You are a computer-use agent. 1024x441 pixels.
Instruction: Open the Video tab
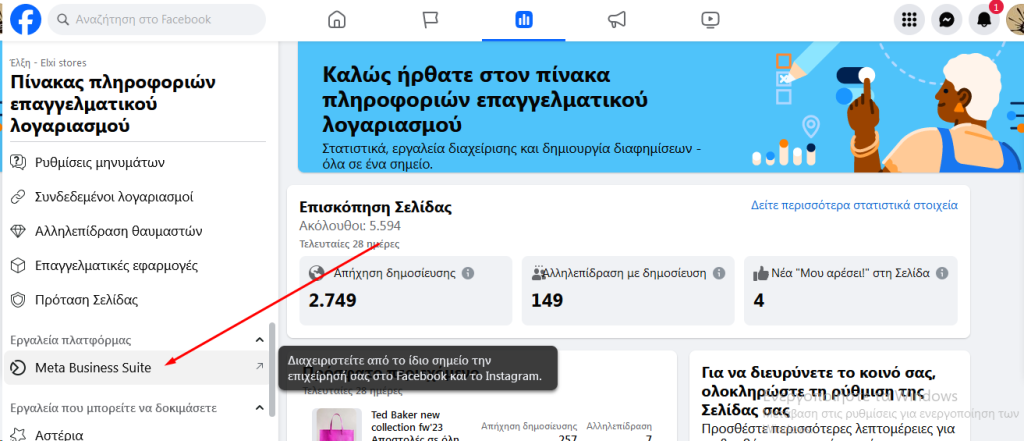click(x=710, y=20)
